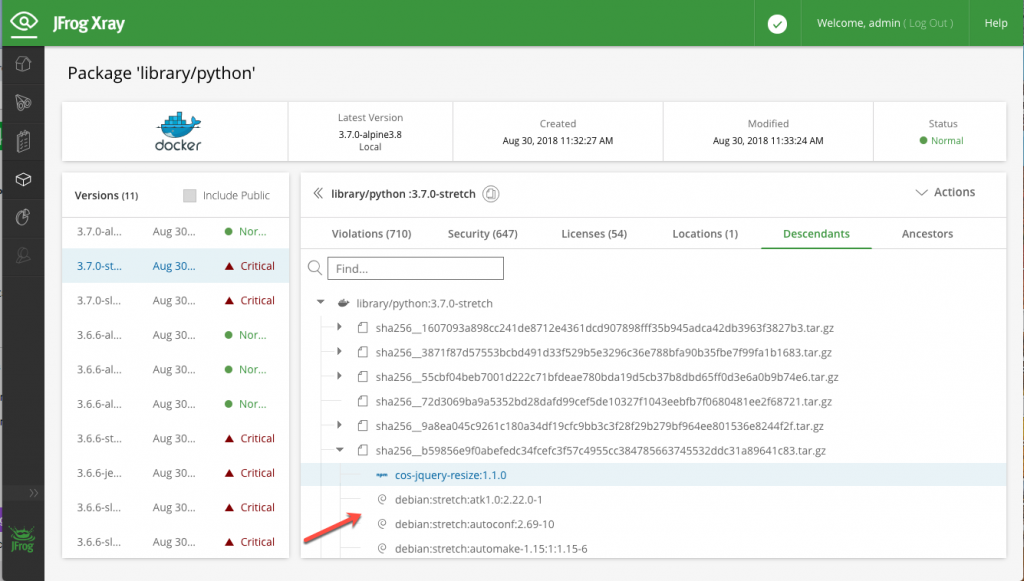Click the Log Out link
The height and width of the screenshot is (581, 1024).
tap(929, 23)
